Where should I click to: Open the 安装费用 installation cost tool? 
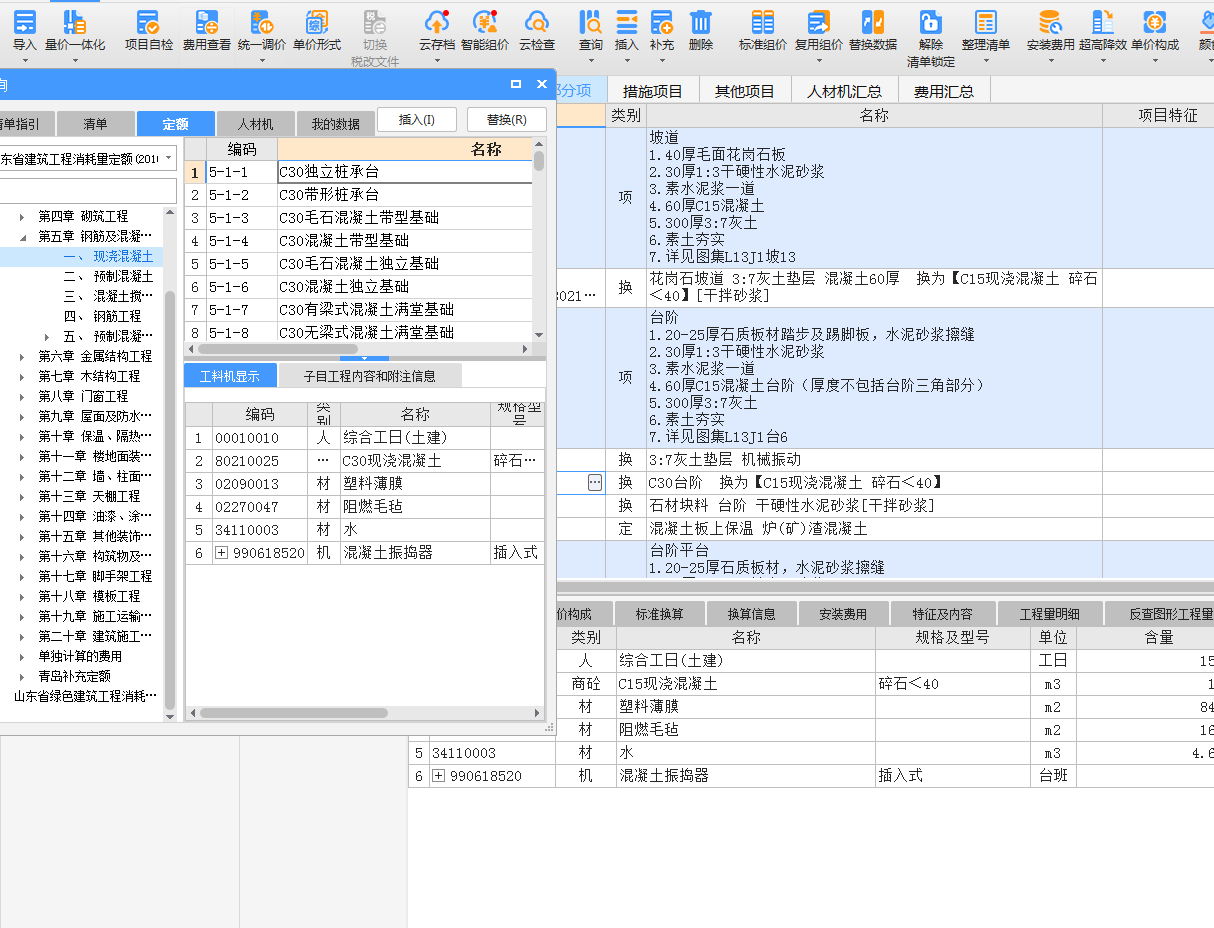coord(1051,30)
